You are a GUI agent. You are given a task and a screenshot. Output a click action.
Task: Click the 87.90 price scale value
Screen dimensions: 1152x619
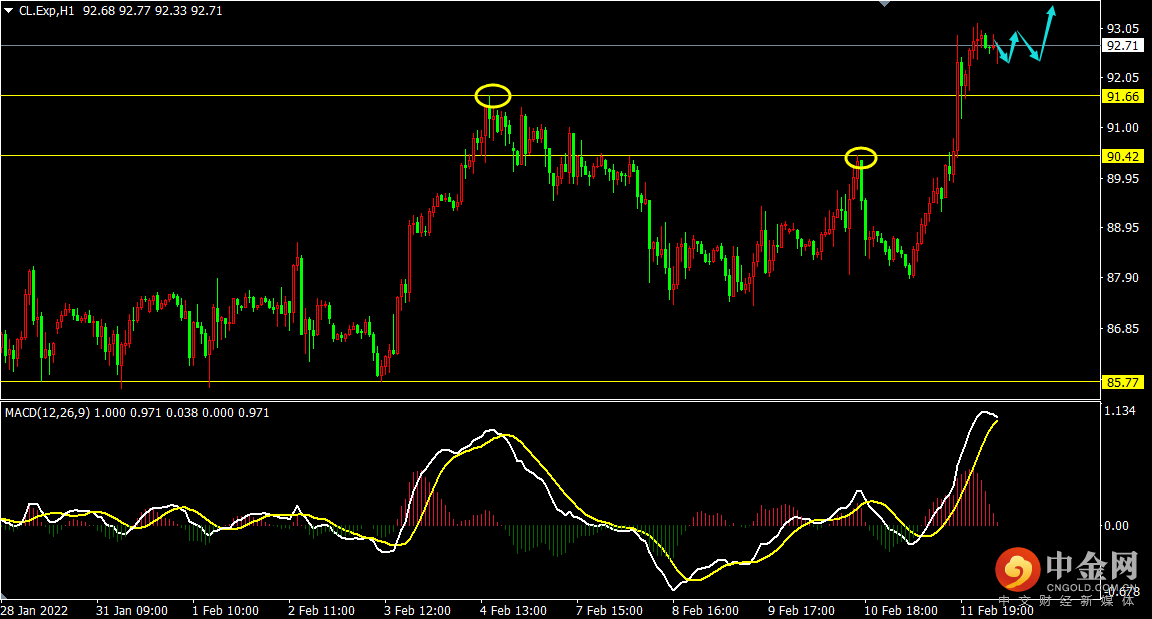[1123, 278]
